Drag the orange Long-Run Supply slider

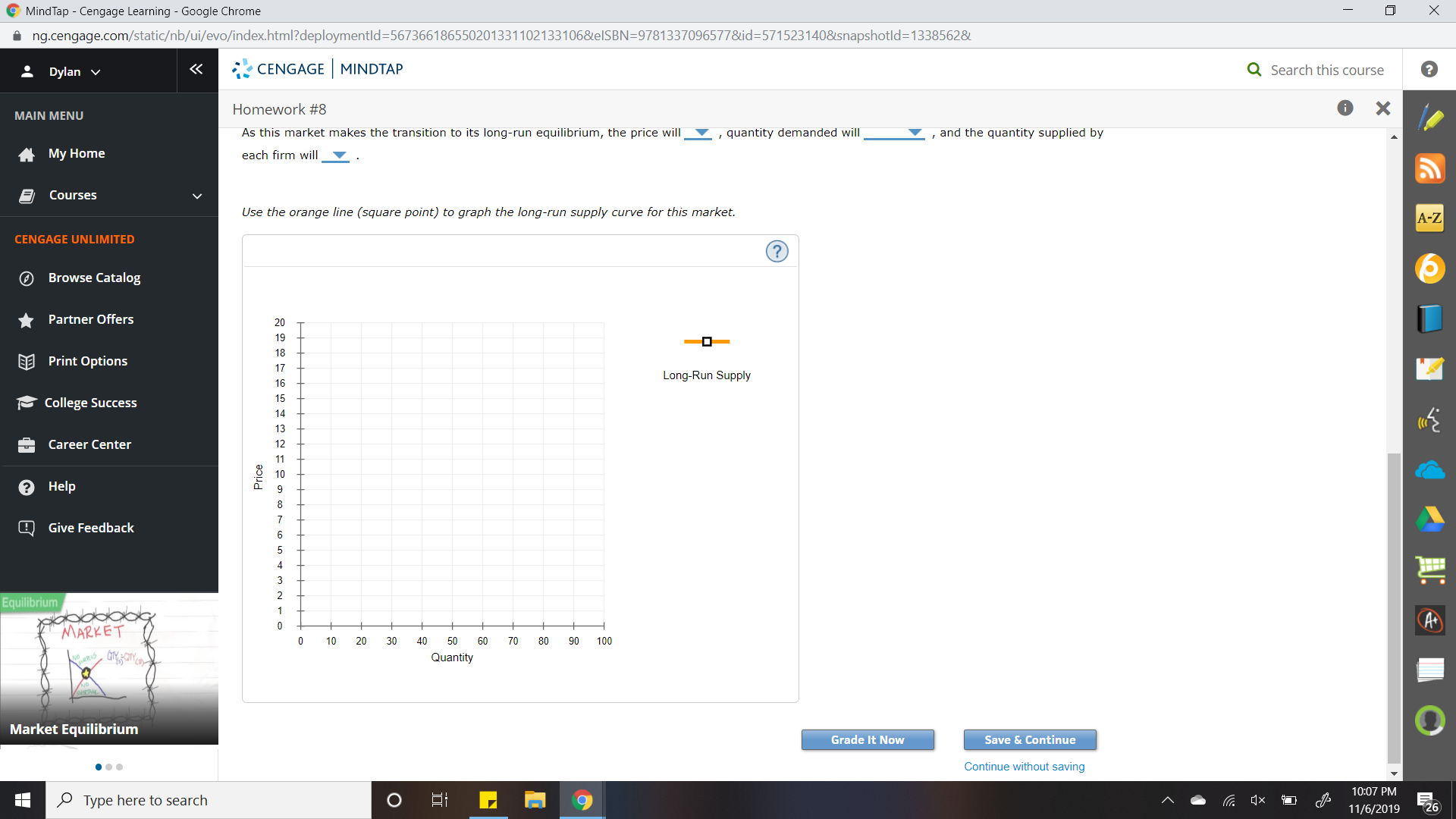click(706, 341)
